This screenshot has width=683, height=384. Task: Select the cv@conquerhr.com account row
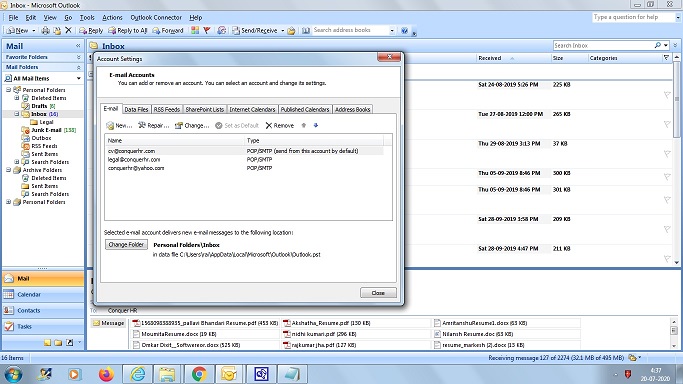pyautogui.click(x=244, y=151)
